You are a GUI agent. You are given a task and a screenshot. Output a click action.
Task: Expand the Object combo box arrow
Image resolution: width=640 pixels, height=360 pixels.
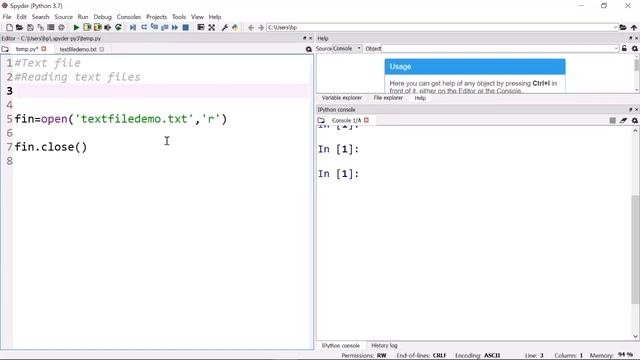(x=616, y=49)
